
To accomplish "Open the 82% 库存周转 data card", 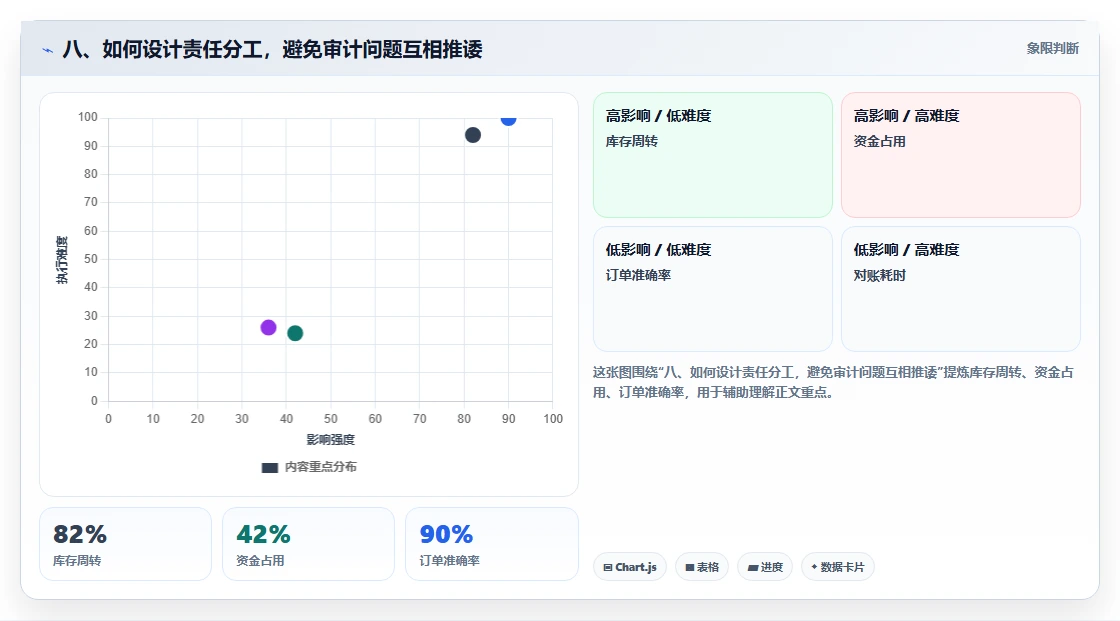I will point(126,544).
